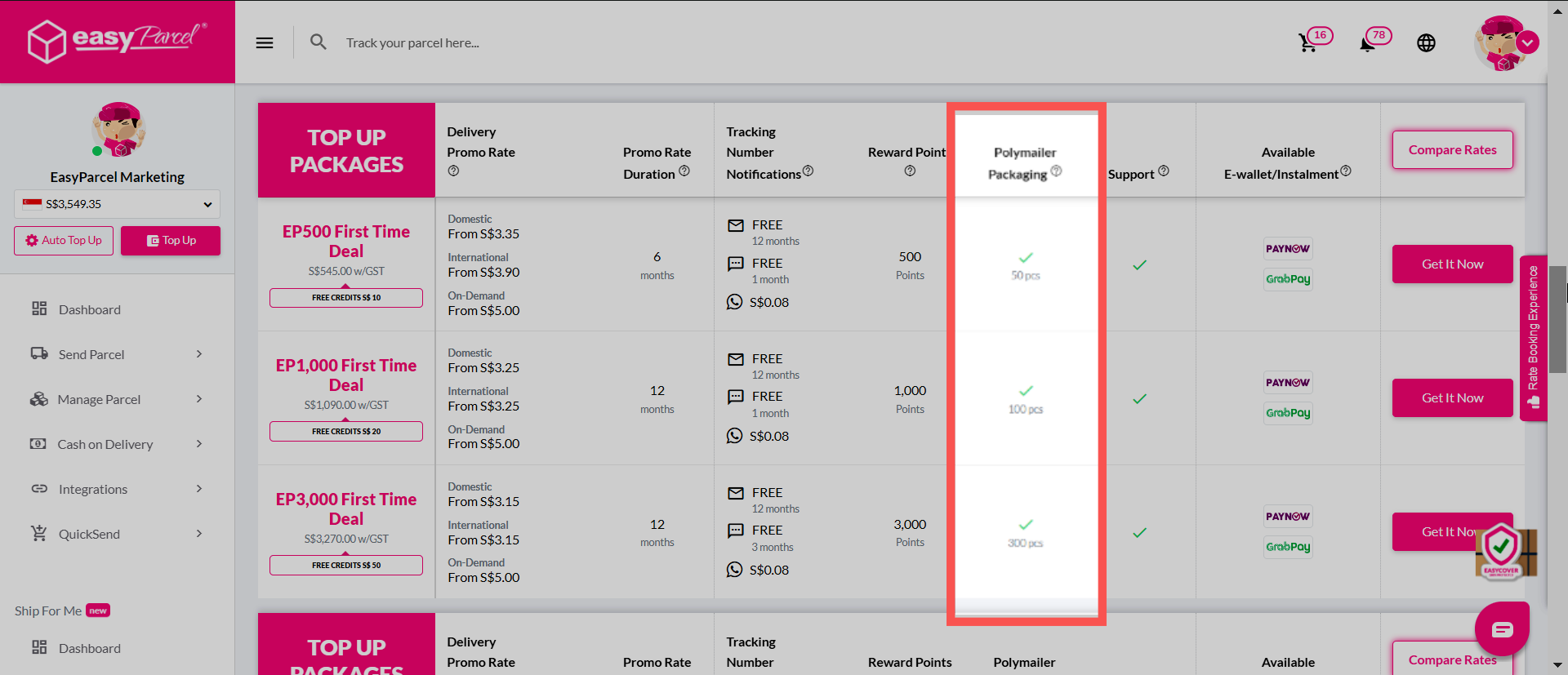Screen dimensions: 1568x675
Task: Click the EP1,000 First Time Deal title
Action: [346, 375]
